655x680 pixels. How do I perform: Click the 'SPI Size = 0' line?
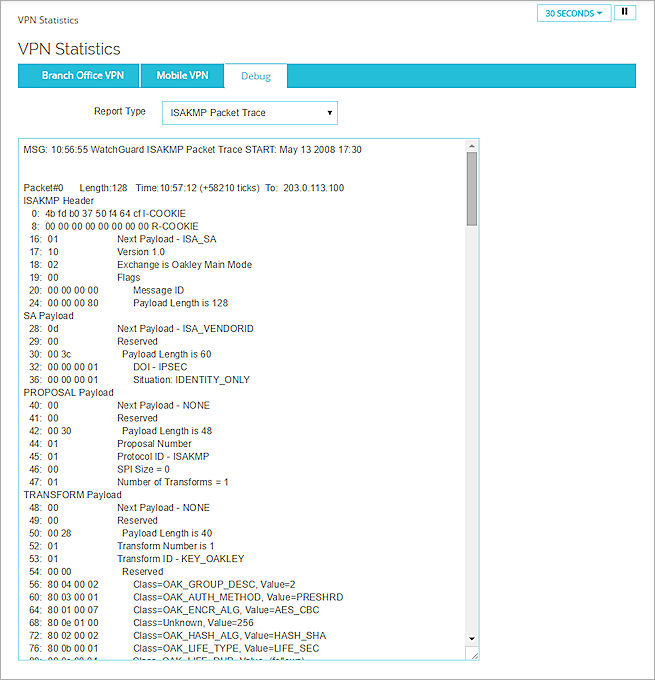99,469
